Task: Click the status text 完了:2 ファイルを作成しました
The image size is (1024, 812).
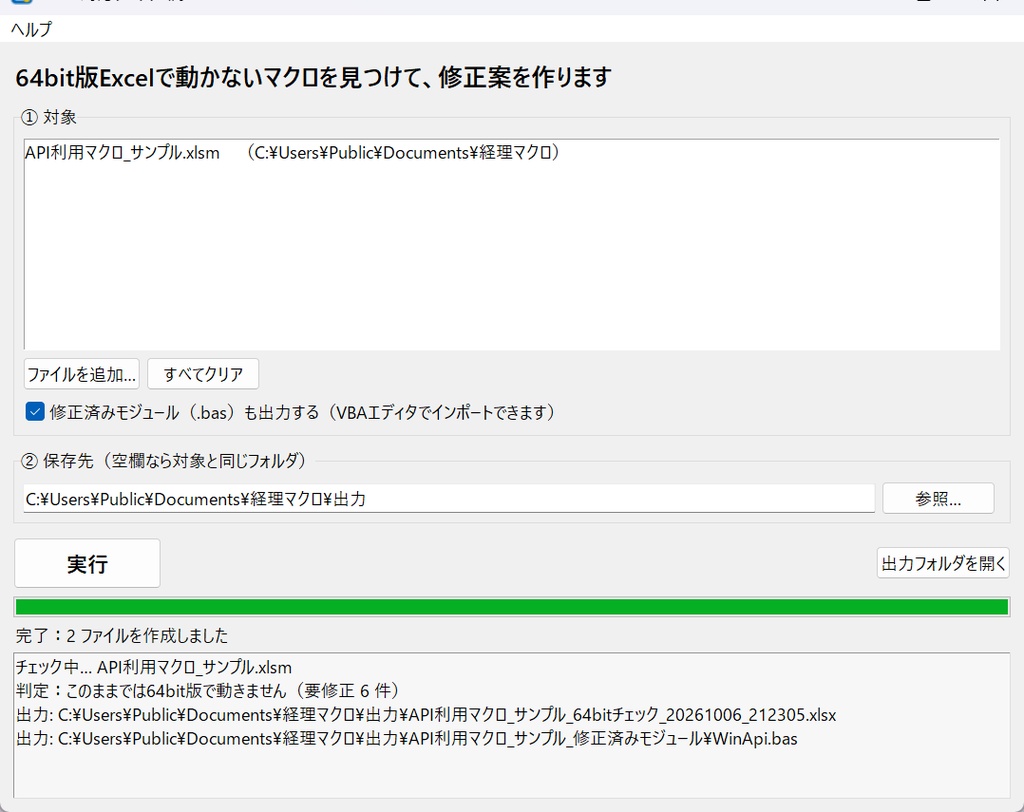Action: point(121,635)
